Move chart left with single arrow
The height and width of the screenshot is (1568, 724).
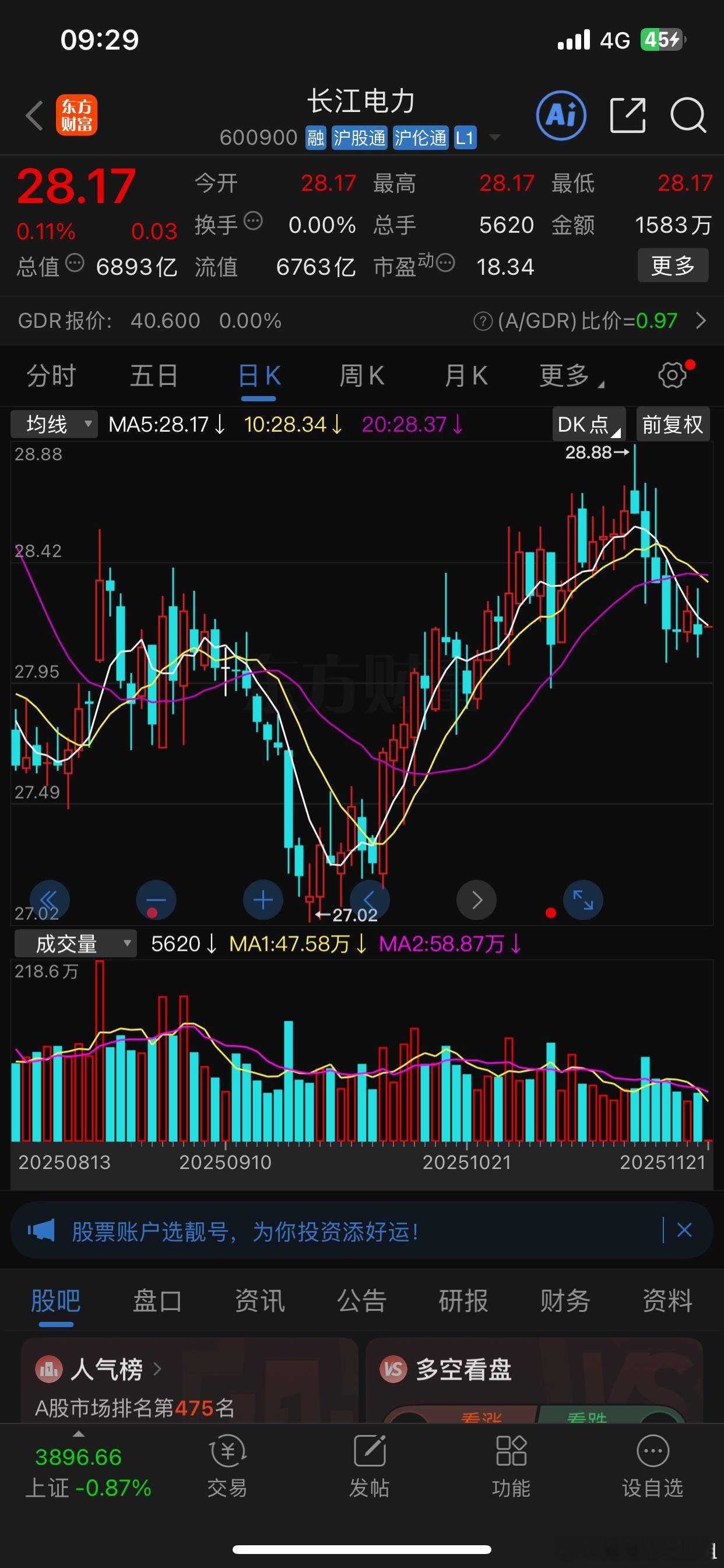(370, 900)
